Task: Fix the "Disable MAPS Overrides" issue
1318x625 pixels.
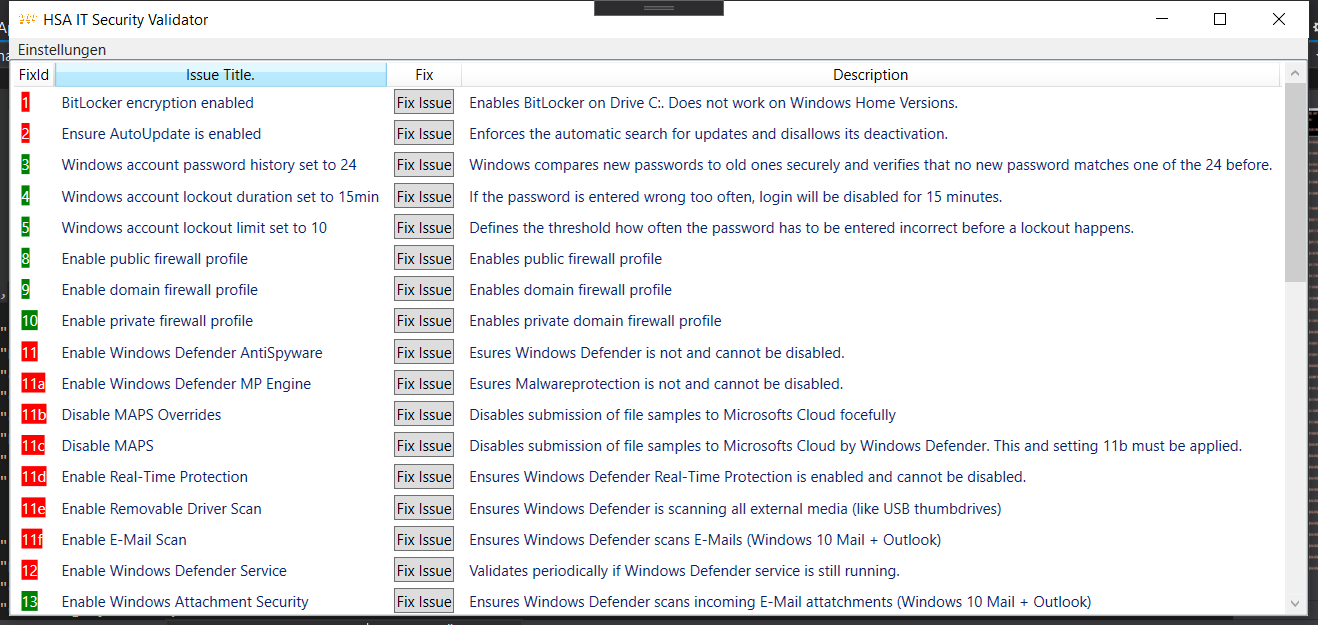Action: click(x=423, y=413)
